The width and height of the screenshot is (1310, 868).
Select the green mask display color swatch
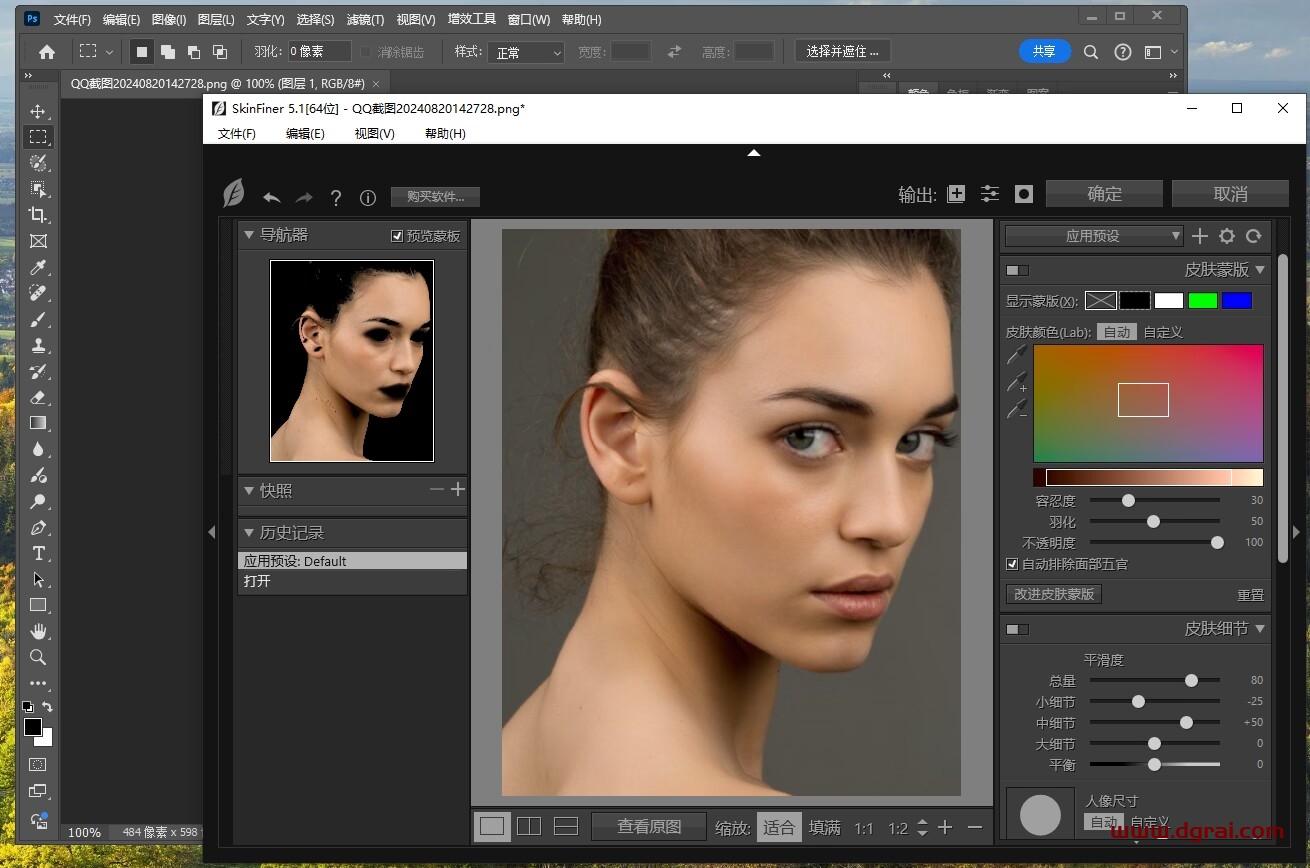pyautogui.click(x=1202, y=300)
